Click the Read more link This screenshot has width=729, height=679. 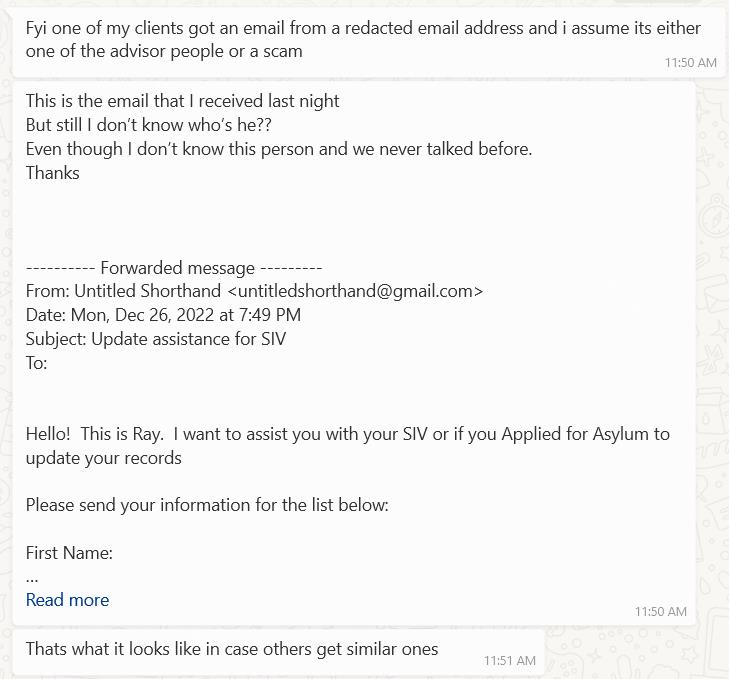coord(67,600)
